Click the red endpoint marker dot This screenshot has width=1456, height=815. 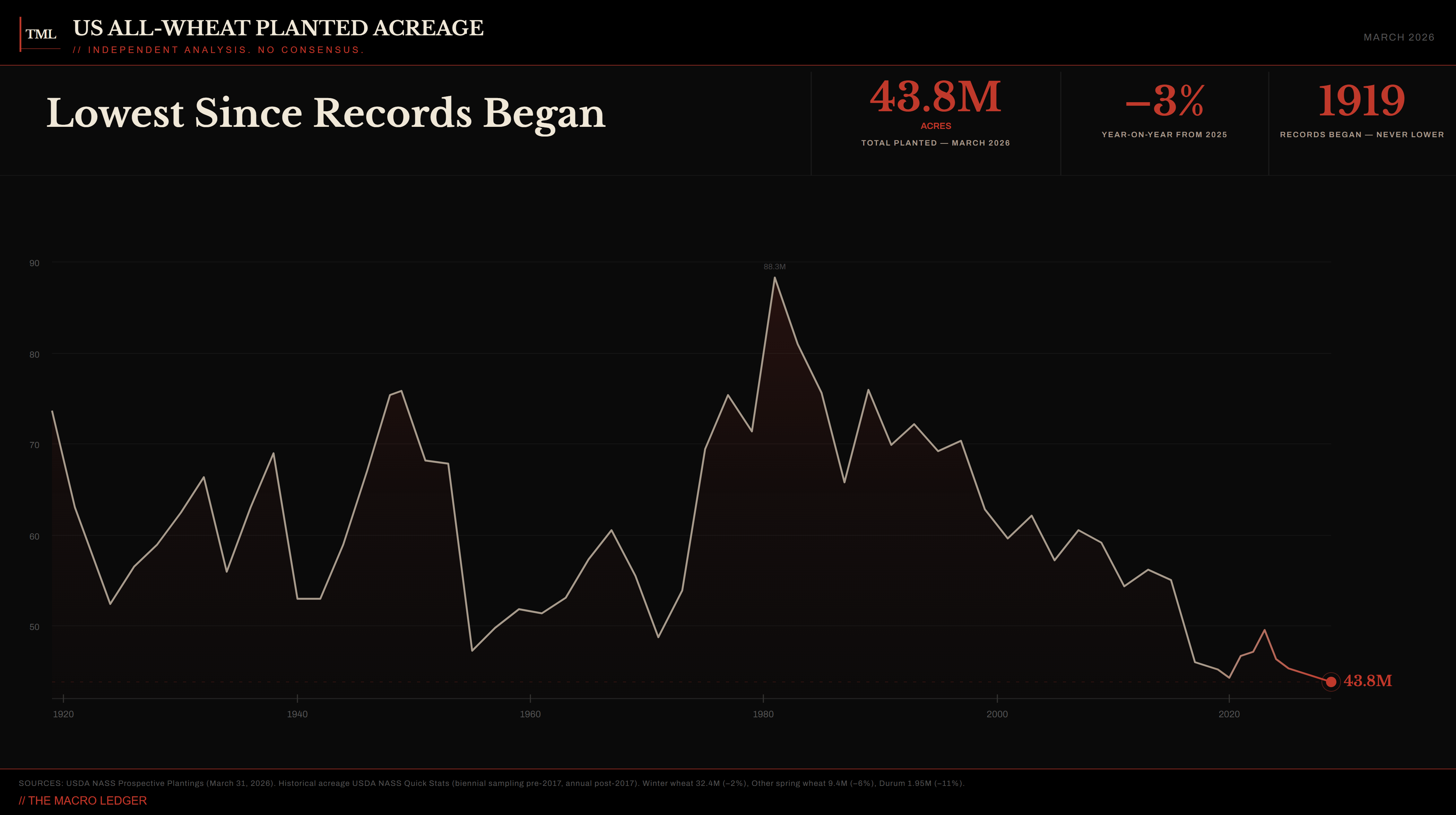(1331, 682)
